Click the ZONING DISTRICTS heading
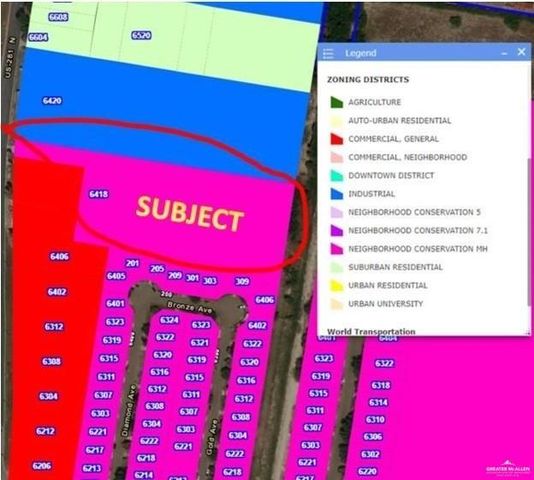Viewport: 534px width, 480px height. (368, 80)
